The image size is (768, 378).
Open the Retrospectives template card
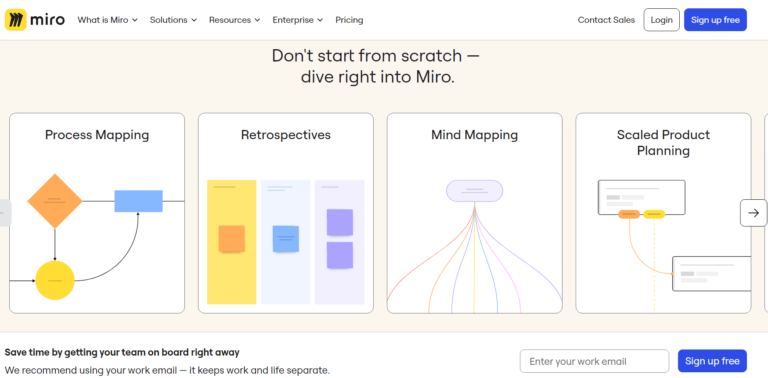click(286, 213)
